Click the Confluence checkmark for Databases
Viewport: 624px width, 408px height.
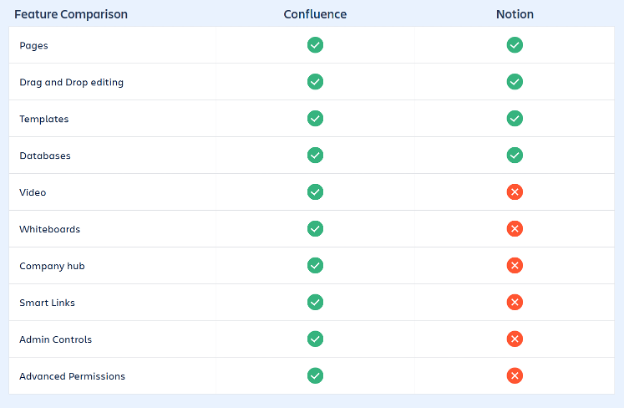315,155
